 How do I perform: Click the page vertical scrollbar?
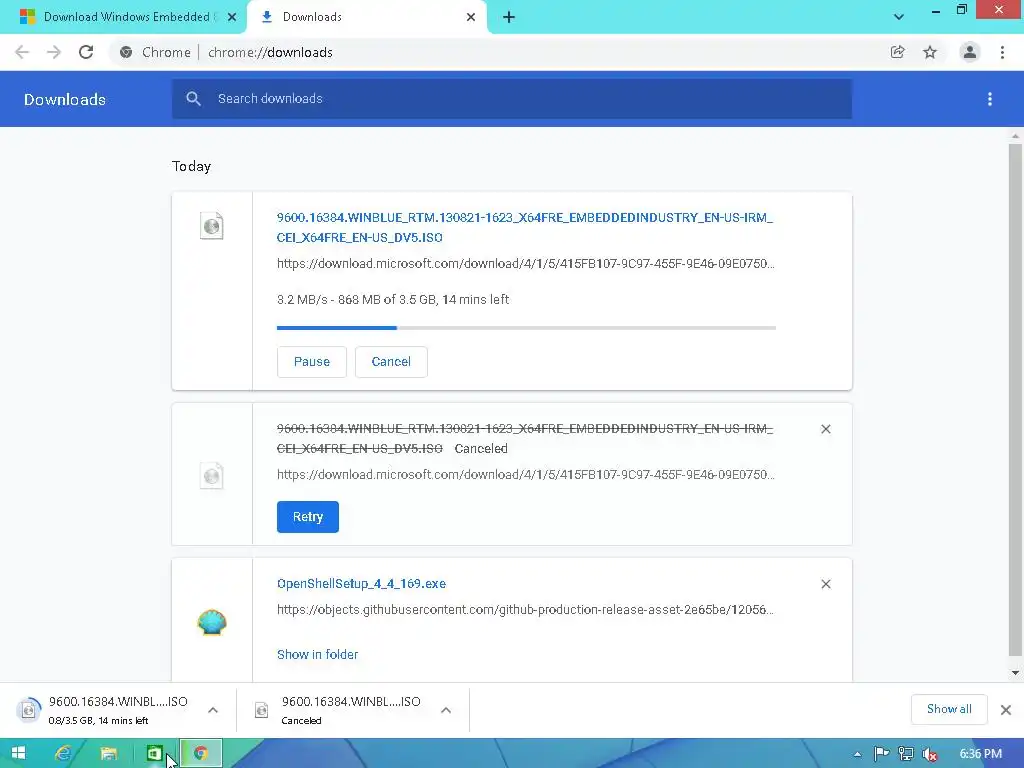click(1015, 400)
